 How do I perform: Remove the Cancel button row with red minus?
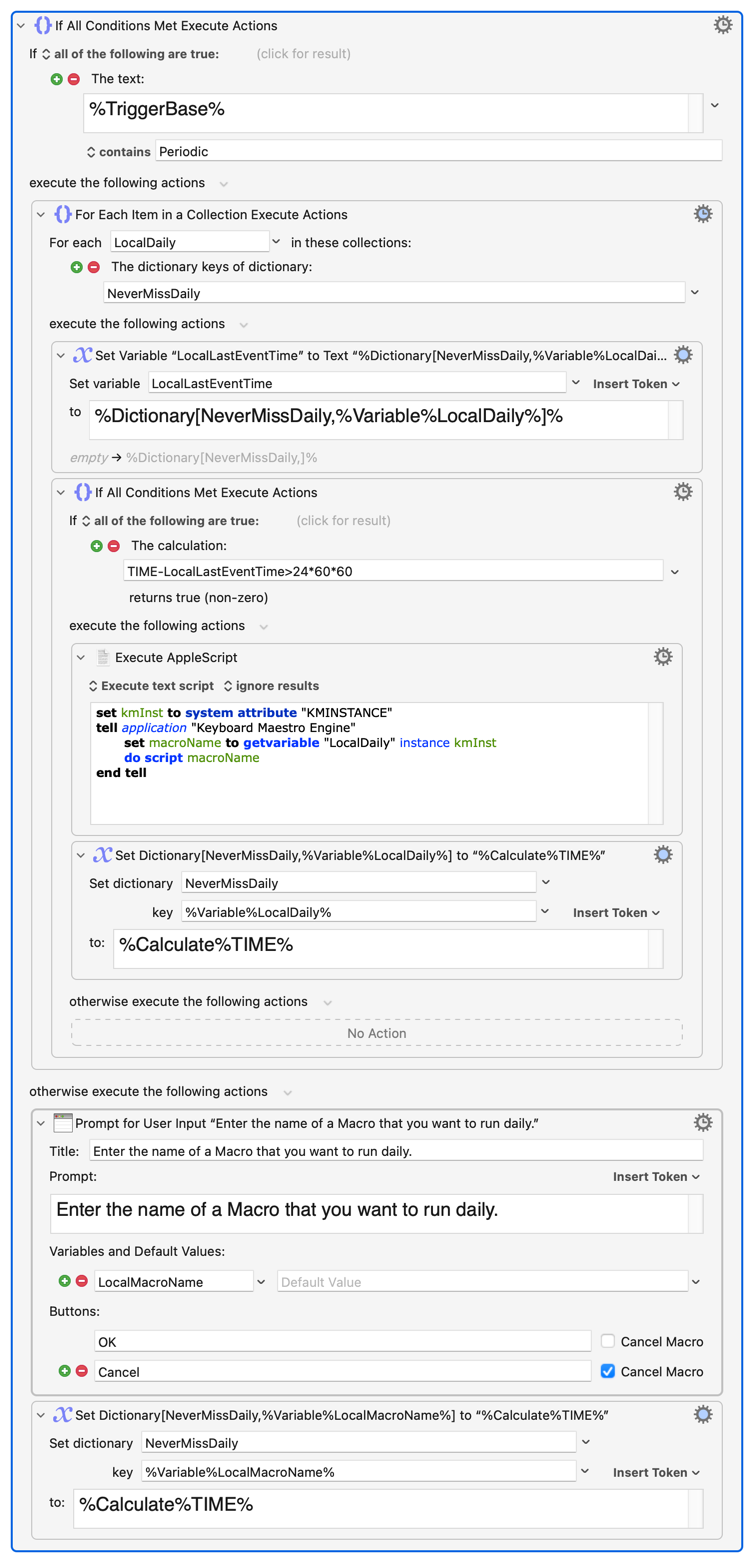point(82,1371)
